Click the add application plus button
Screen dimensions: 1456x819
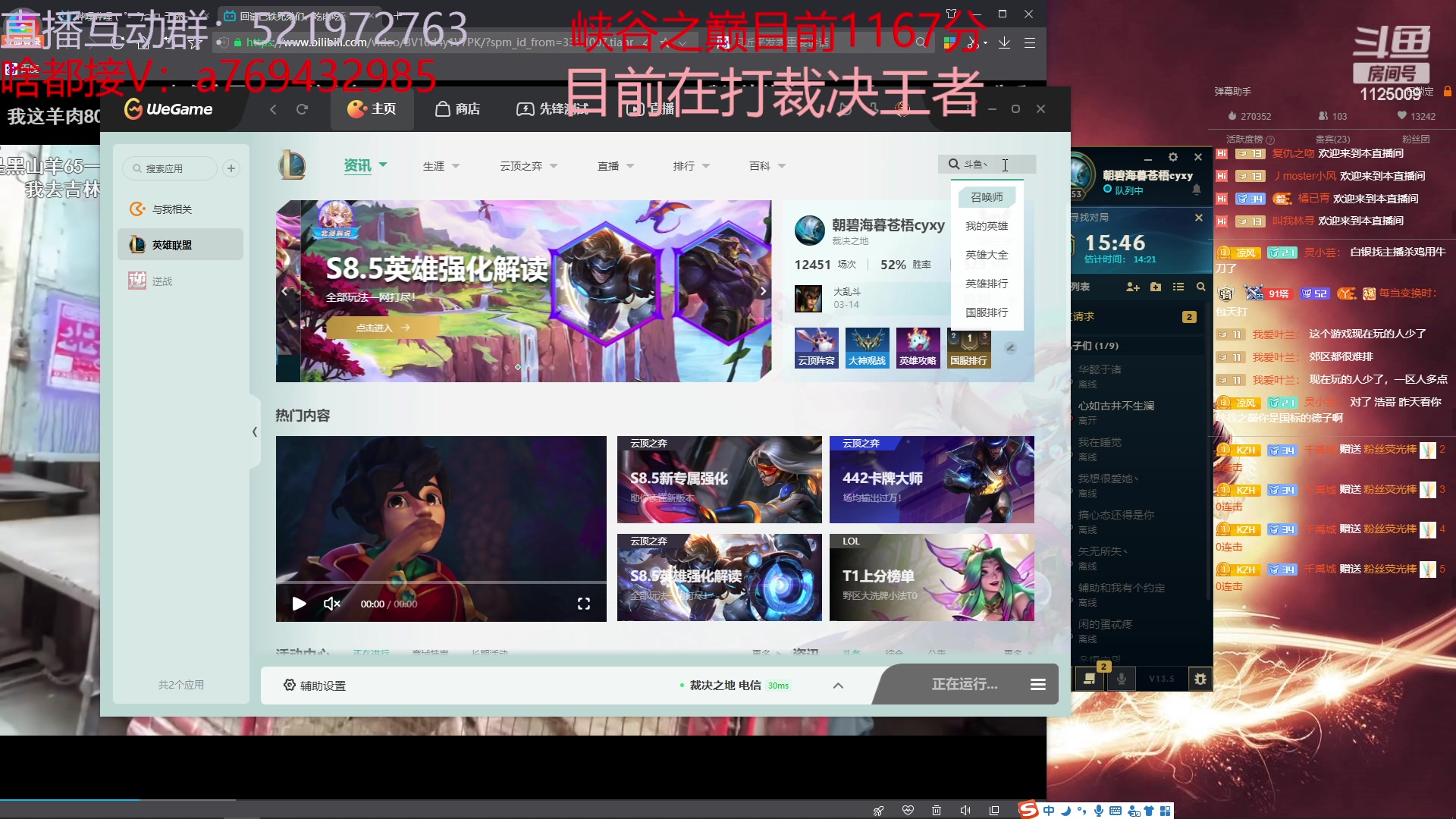[231, 168]
